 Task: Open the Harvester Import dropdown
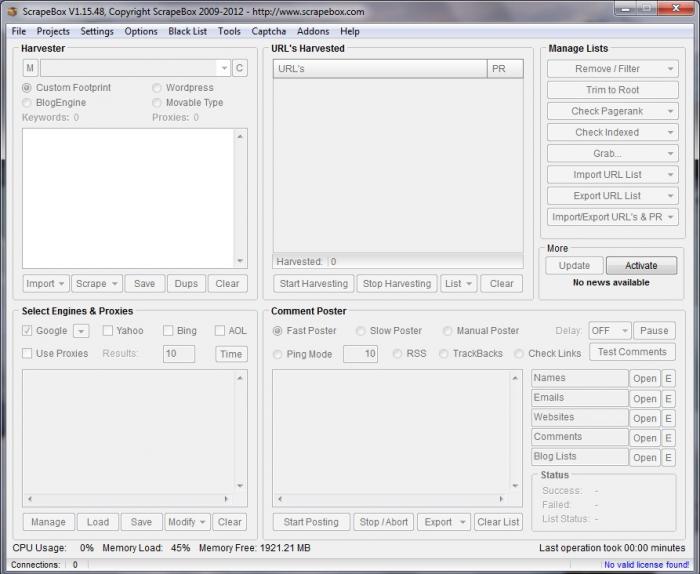click(46, 283)
